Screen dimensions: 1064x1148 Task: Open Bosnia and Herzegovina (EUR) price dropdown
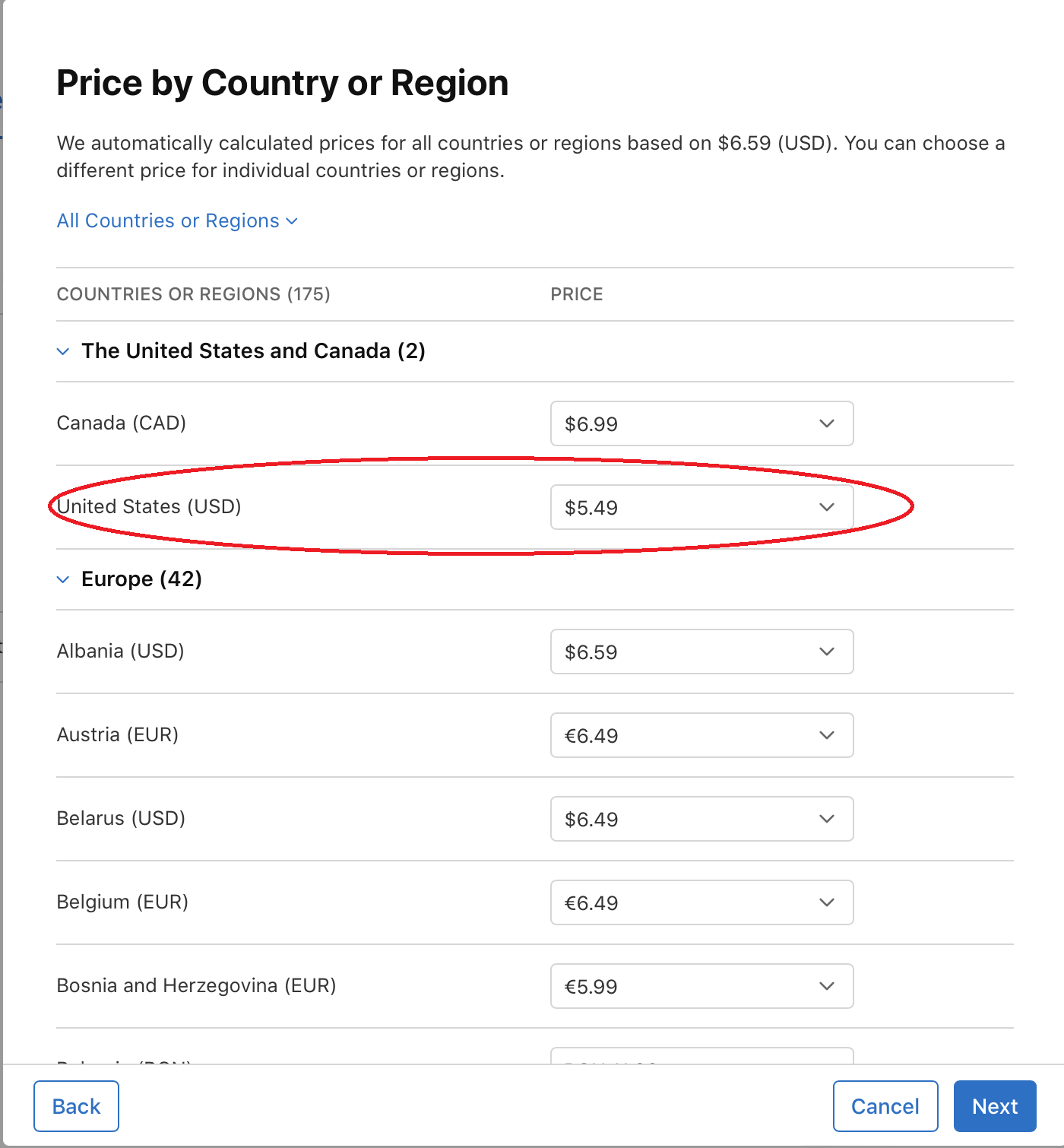(x=701, y=986)
